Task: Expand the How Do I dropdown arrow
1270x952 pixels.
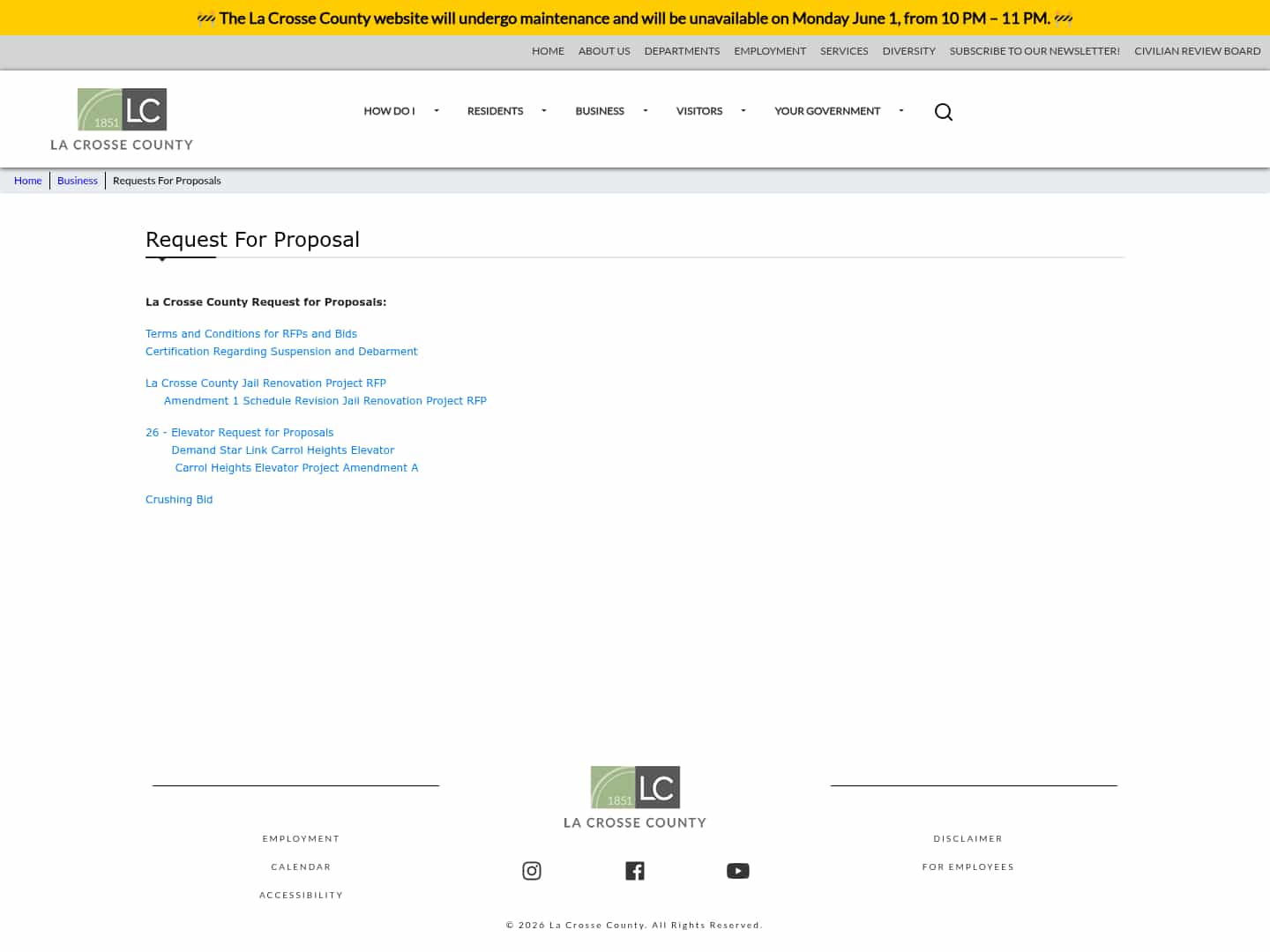Action: click(437, 111)
